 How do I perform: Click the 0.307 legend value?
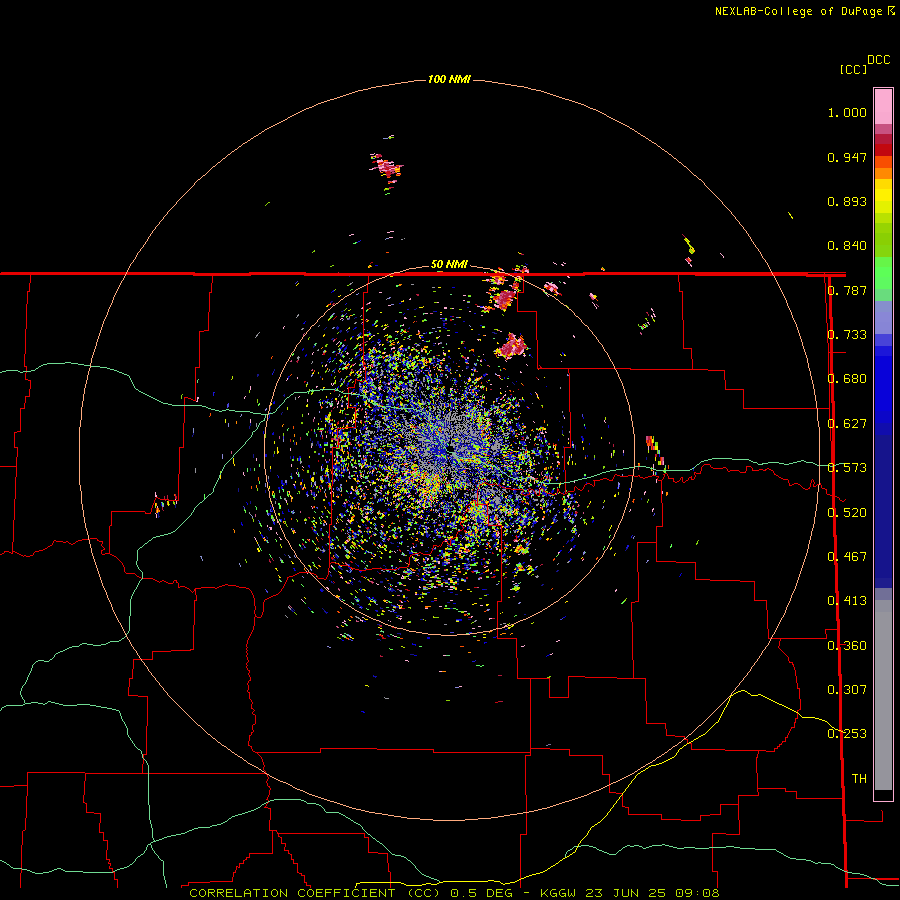(x=847, y=690)
